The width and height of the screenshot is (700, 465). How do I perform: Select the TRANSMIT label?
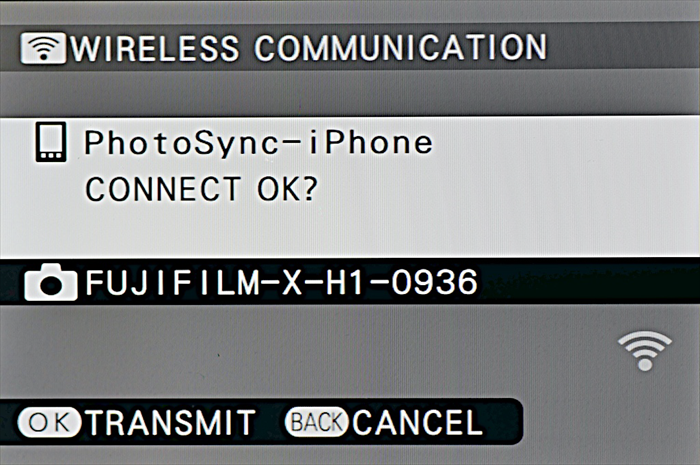171,422
